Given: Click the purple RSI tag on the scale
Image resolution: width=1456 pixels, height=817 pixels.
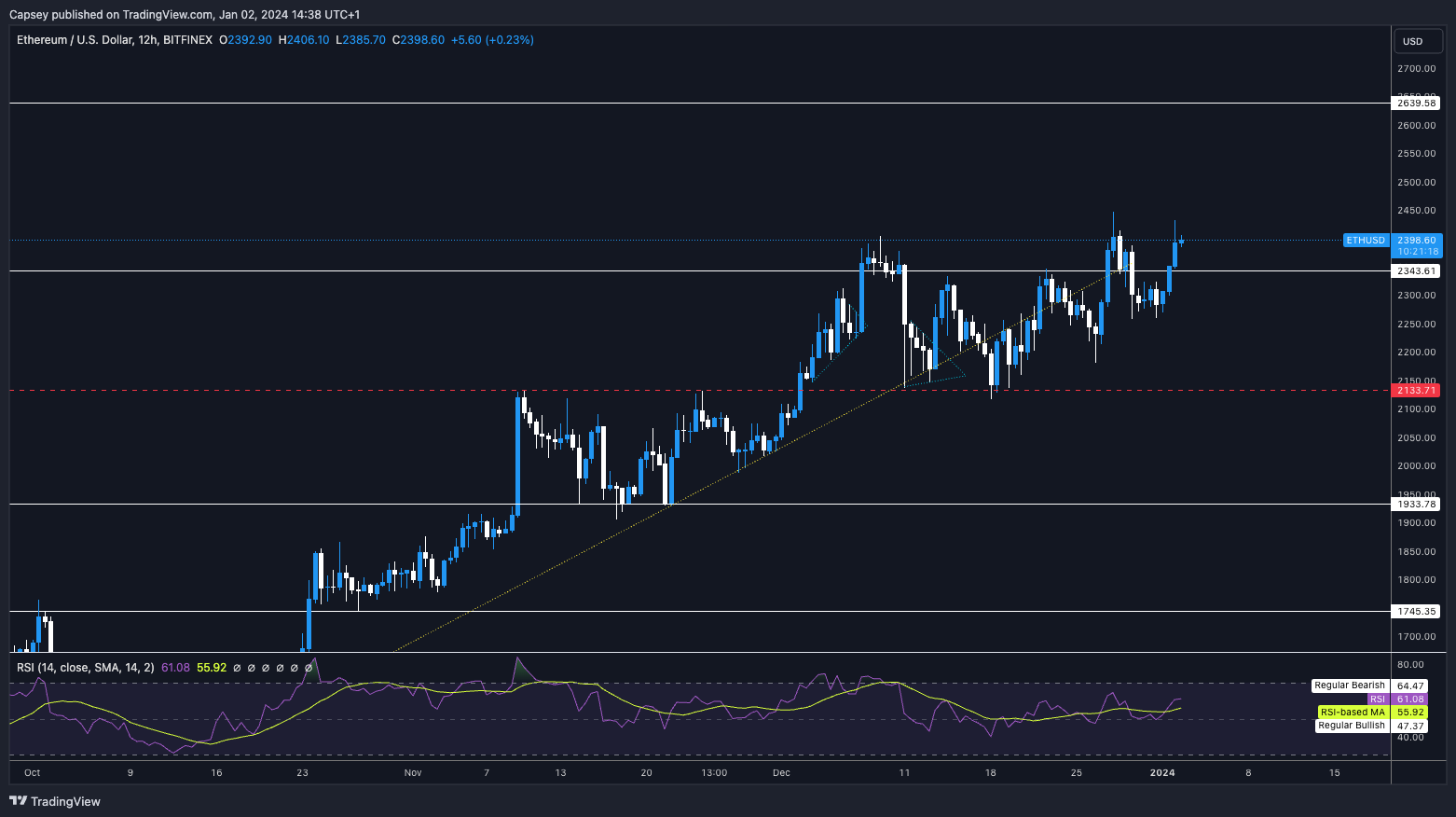Looking at the screenshot, I should tap(1378, 699).
